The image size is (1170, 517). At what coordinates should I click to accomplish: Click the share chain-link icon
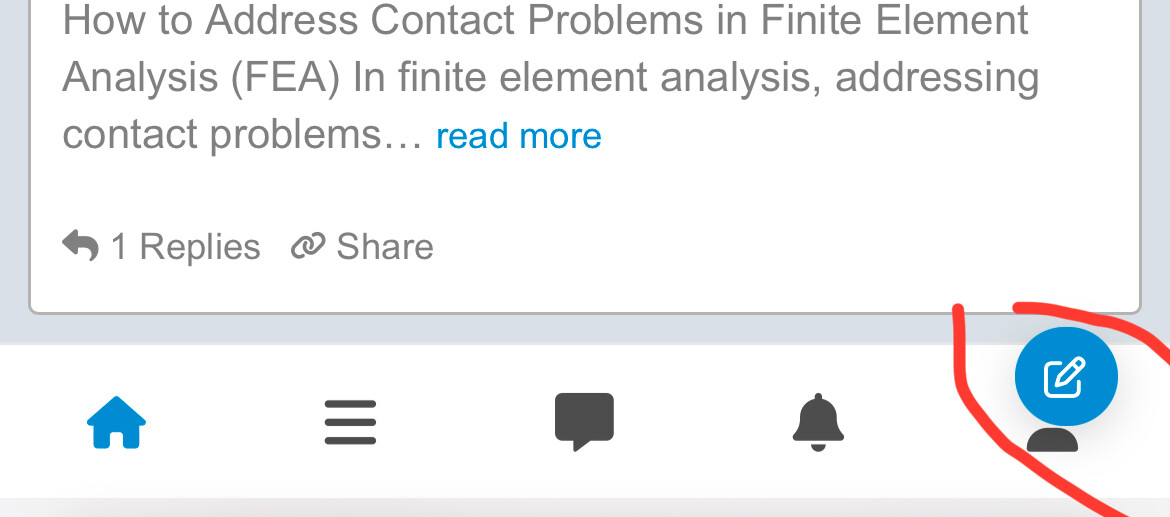point(308,246)
